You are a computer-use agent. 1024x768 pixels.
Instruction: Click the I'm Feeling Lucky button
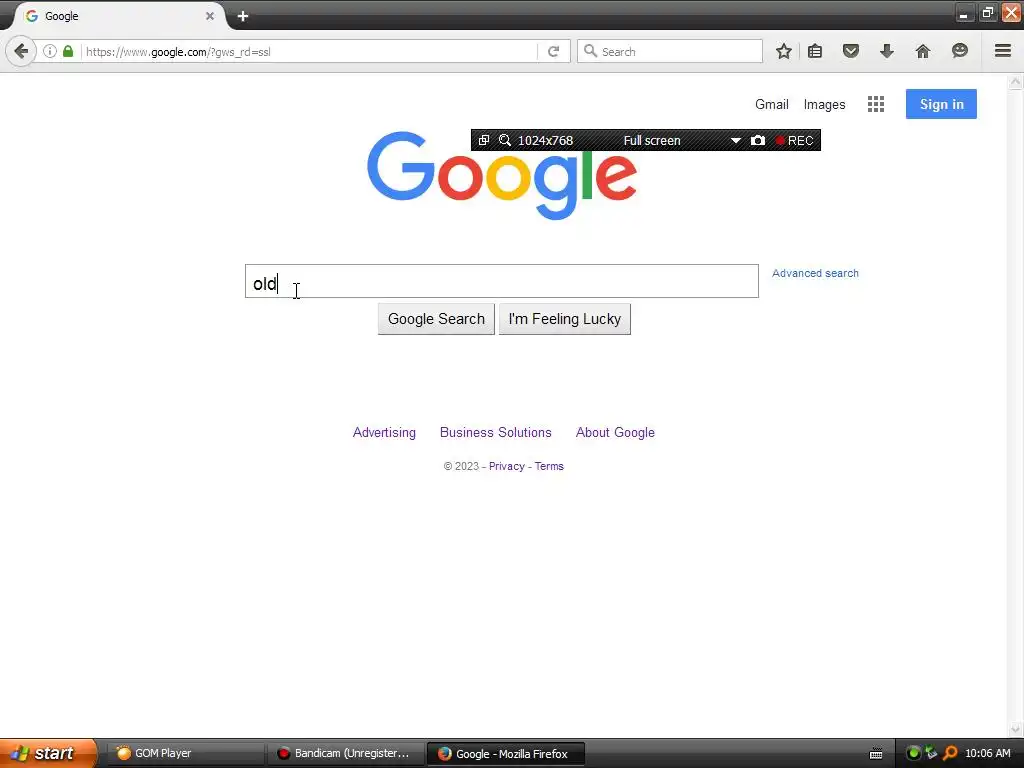click(x=564, y=319)
